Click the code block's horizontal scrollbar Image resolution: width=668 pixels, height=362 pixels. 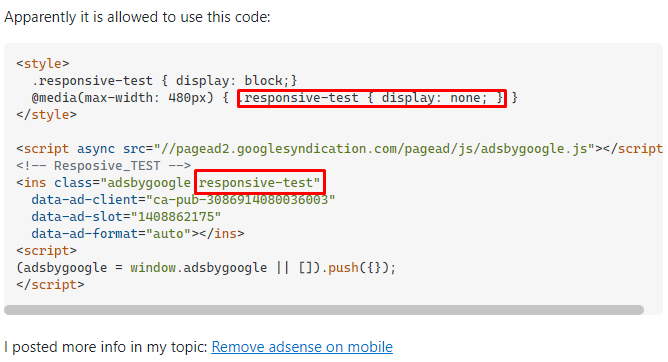[x=324, y=310]
